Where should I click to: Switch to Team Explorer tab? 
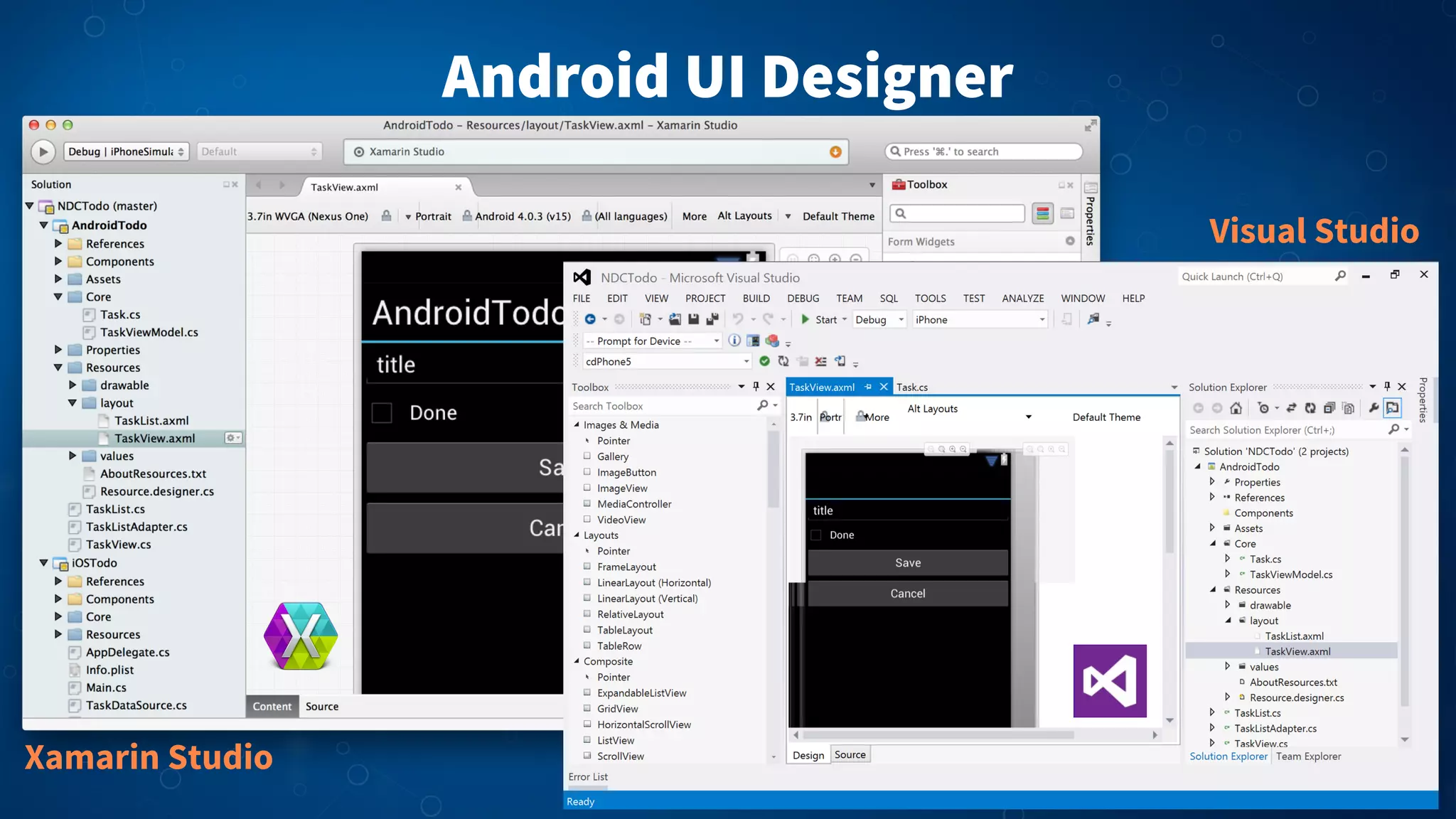(x=1308, y=756)
